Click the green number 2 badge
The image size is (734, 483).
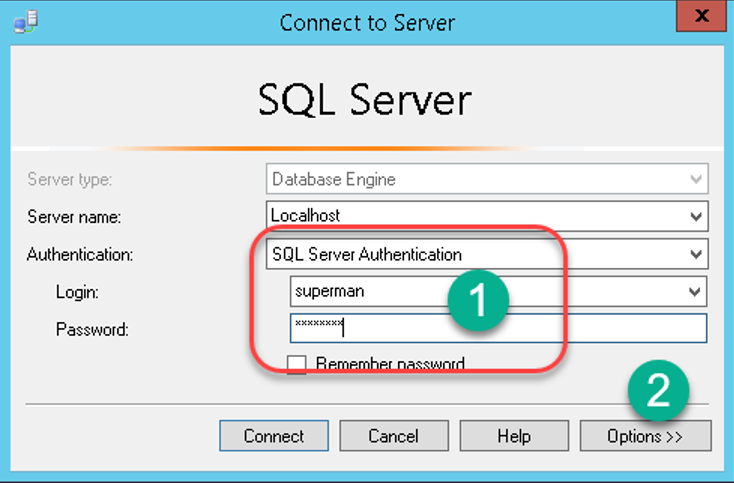pyautogui.click(x=658, y=390)
